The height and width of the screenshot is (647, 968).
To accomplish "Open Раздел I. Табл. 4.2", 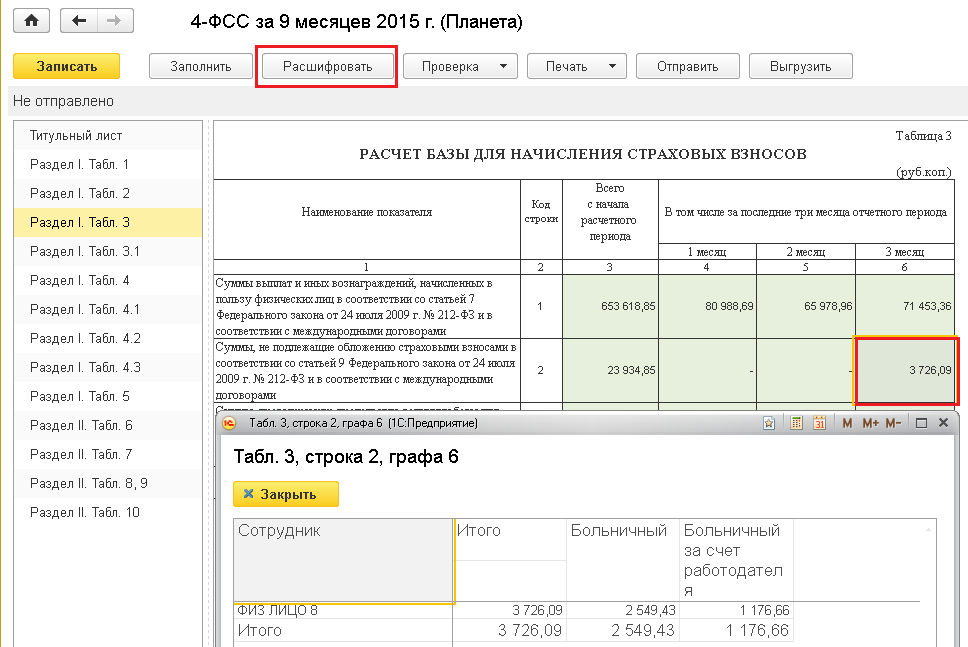I will [108, 338].
